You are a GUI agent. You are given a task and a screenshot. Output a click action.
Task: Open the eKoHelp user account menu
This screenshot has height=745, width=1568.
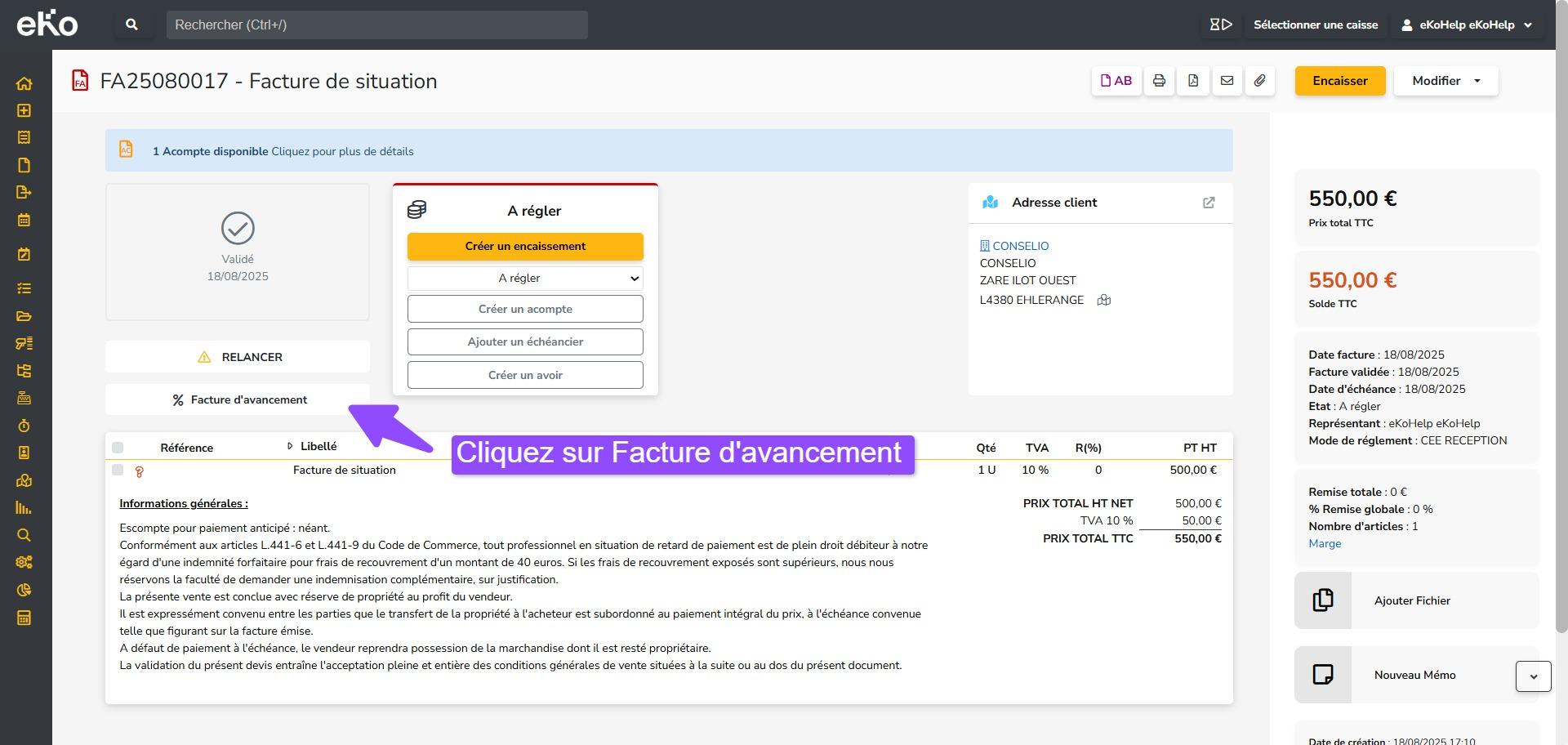1467,25
